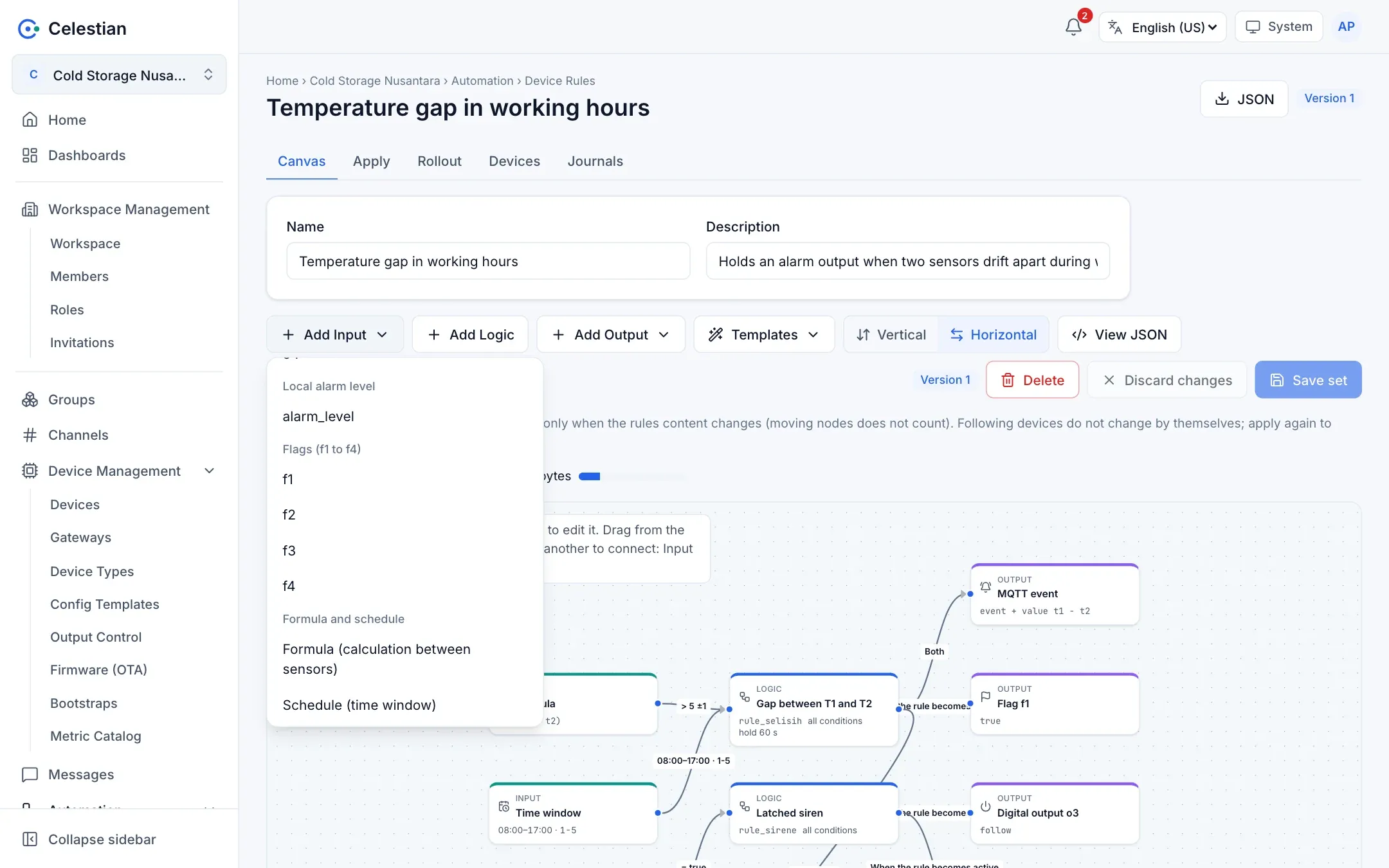Viewport: 1389px width, 868px height.
Task: Open the Add Input dropdown
Action: click(x=335, y=334)
